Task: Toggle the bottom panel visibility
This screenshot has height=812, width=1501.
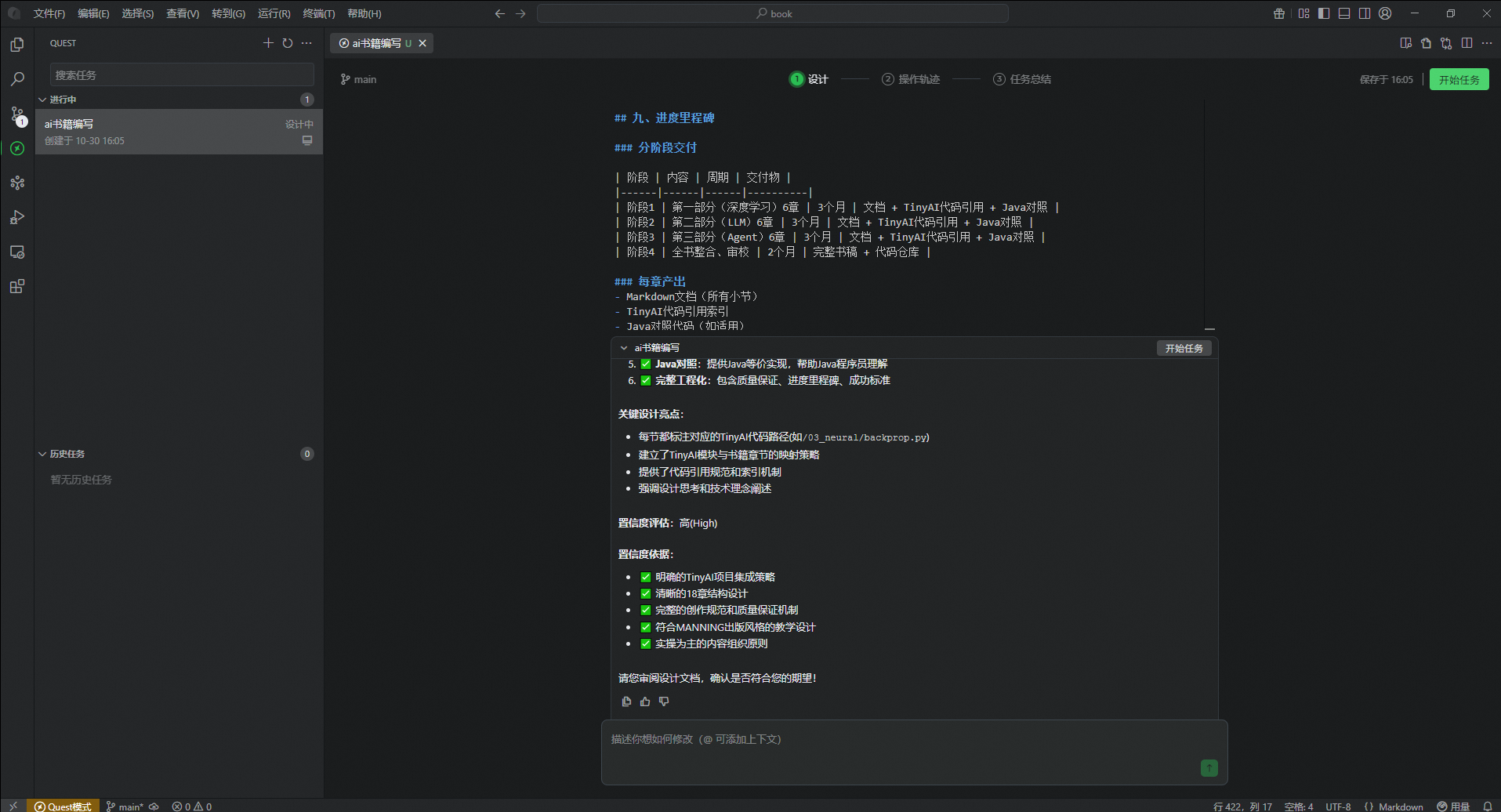Action: click(x=1343, y=13)
